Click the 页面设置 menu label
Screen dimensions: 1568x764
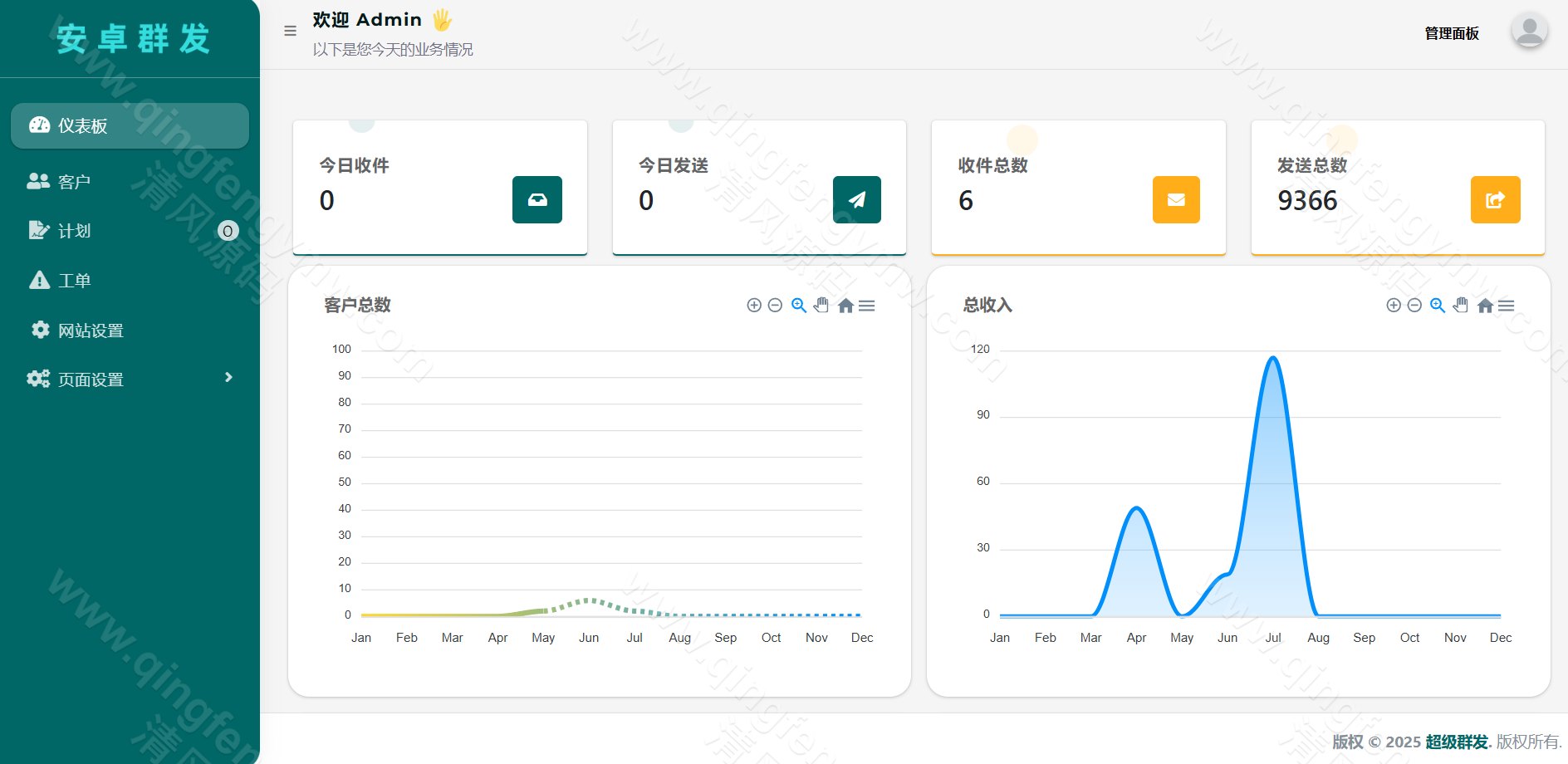click(91, 380)
